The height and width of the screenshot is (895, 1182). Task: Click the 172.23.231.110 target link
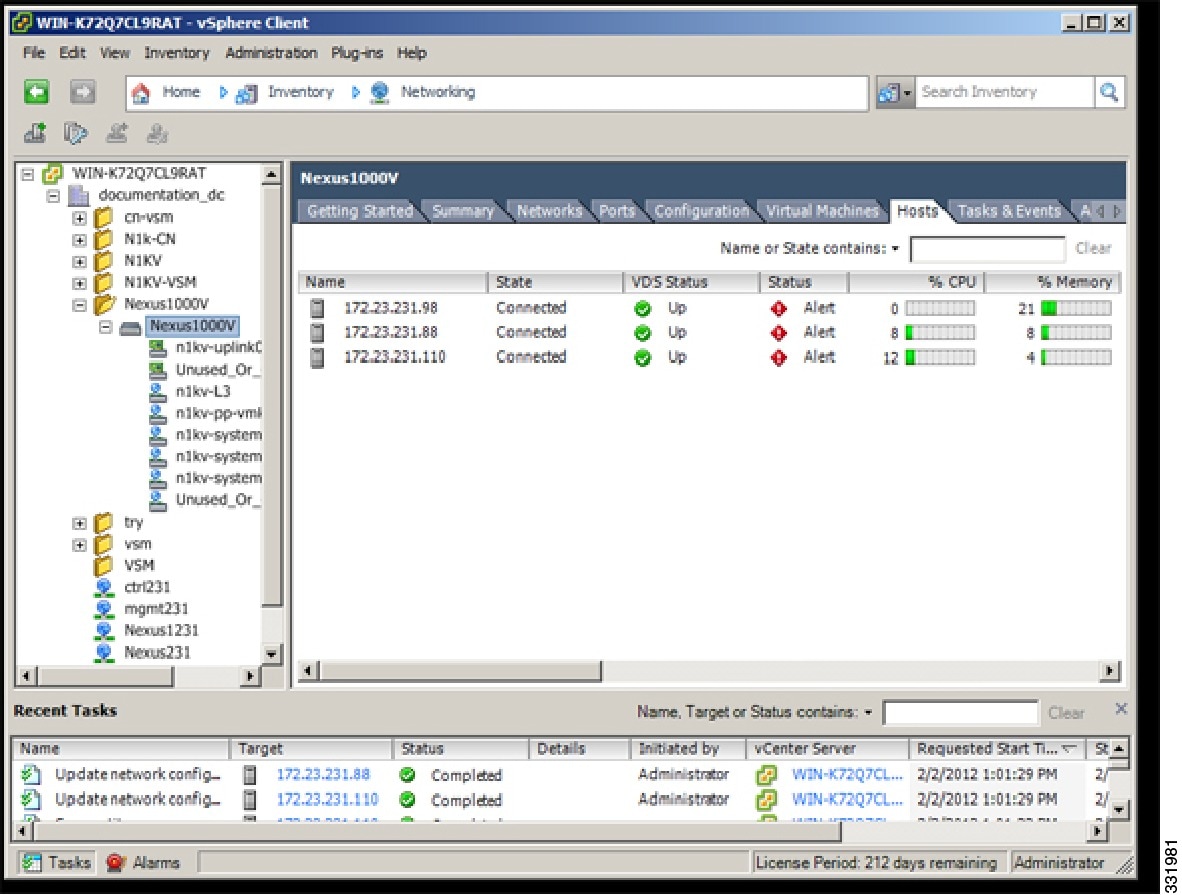pyautogui.click(x=327, y=799)
